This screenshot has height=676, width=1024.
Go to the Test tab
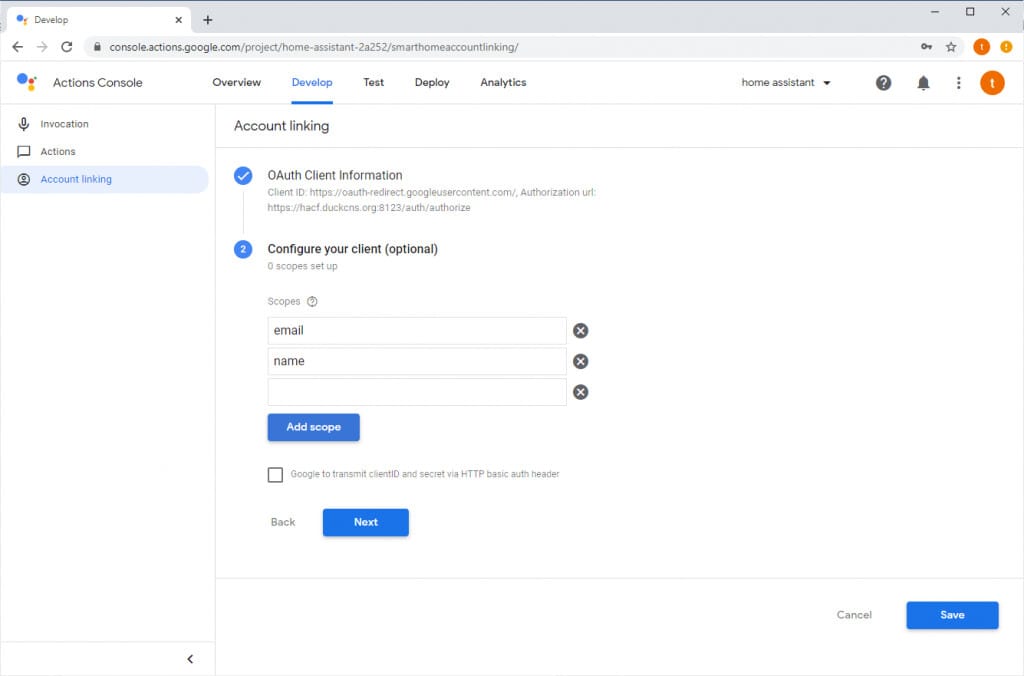point(374,82)
